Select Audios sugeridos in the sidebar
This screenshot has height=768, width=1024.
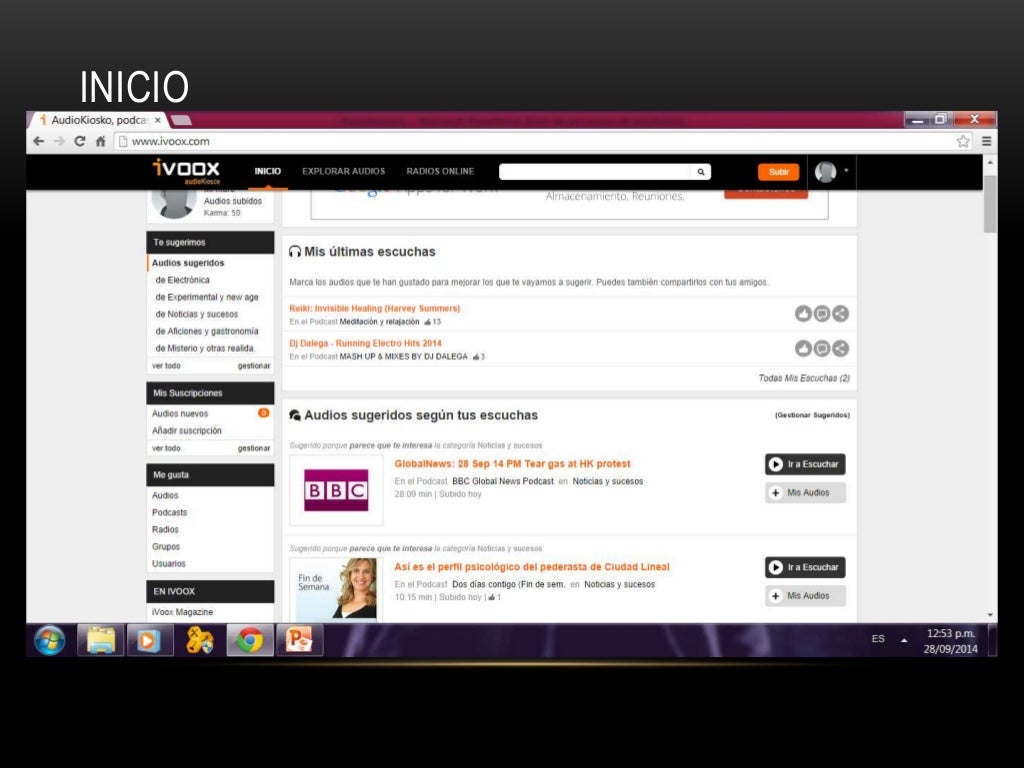188,263
